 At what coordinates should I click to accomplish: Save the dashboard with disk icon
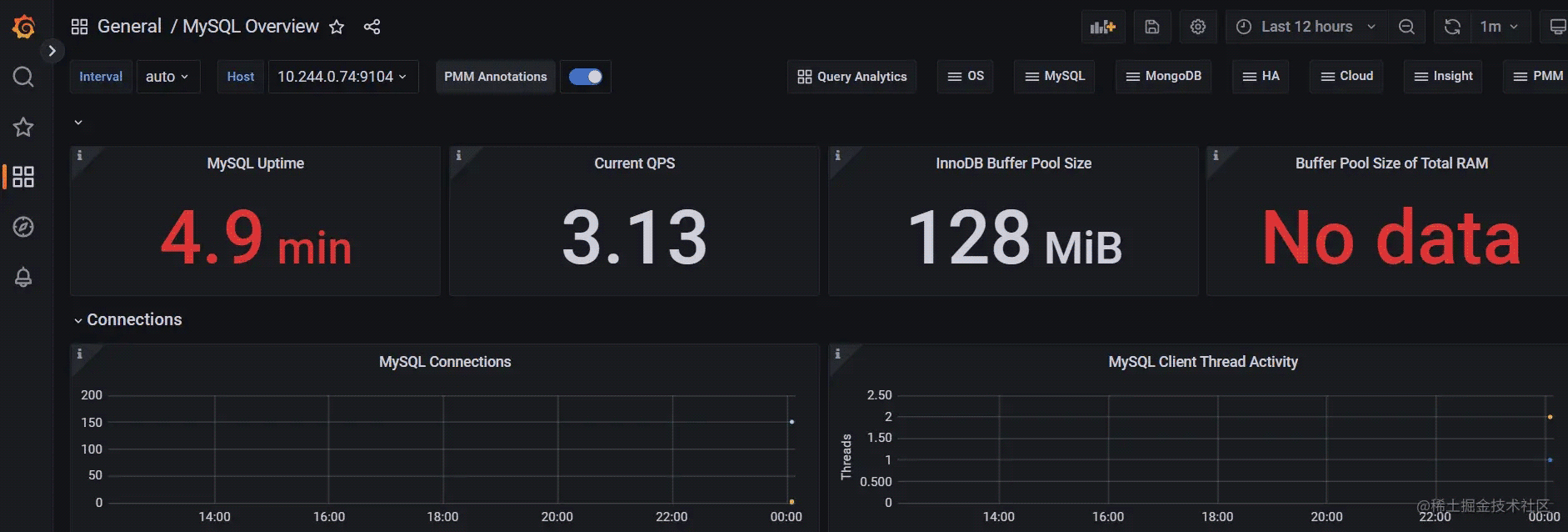tap(1151, 27)
